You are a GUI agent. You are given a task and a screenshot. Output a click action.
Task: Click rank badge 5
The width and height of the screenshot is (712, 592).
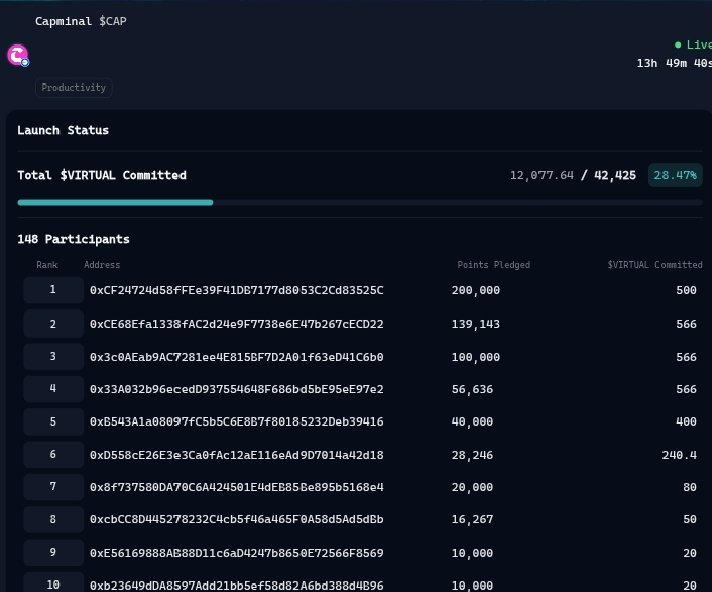(53, 422)
